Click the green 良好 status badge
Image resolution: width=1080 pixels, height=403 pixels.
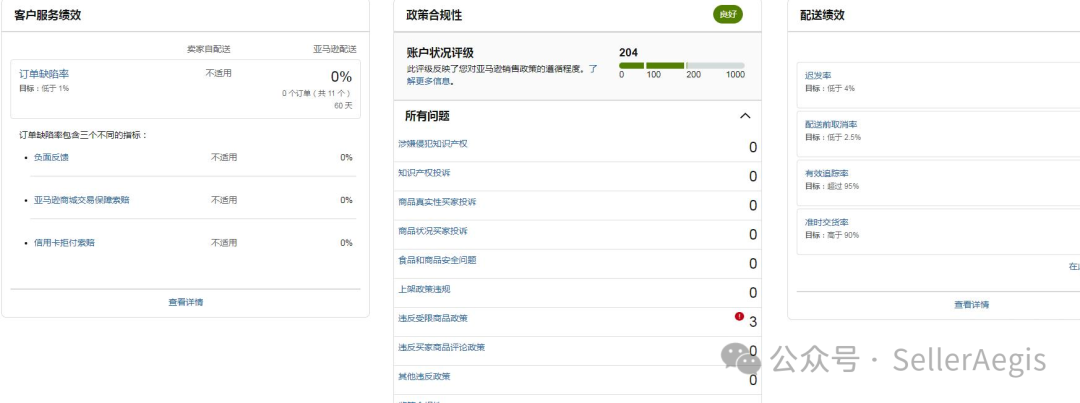coord(727,14)
